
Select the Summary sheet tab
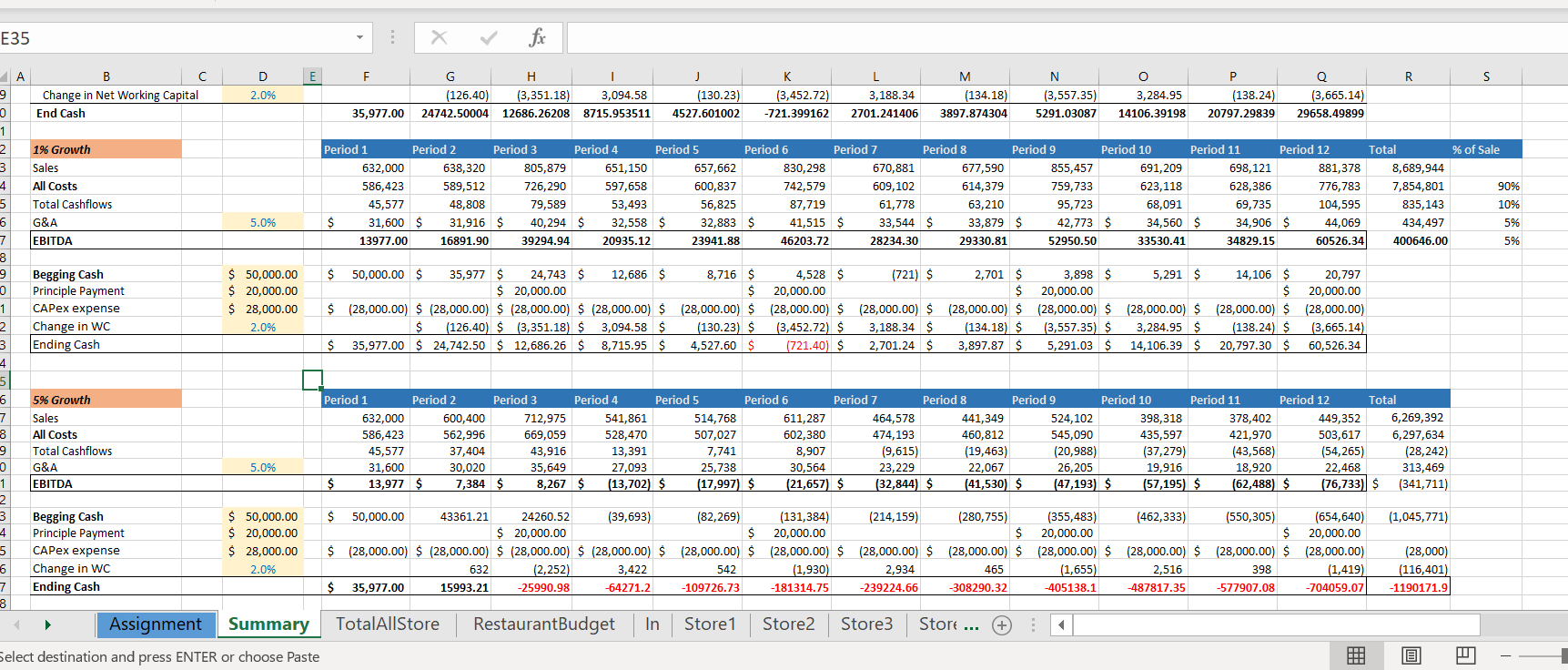(268, 624)
